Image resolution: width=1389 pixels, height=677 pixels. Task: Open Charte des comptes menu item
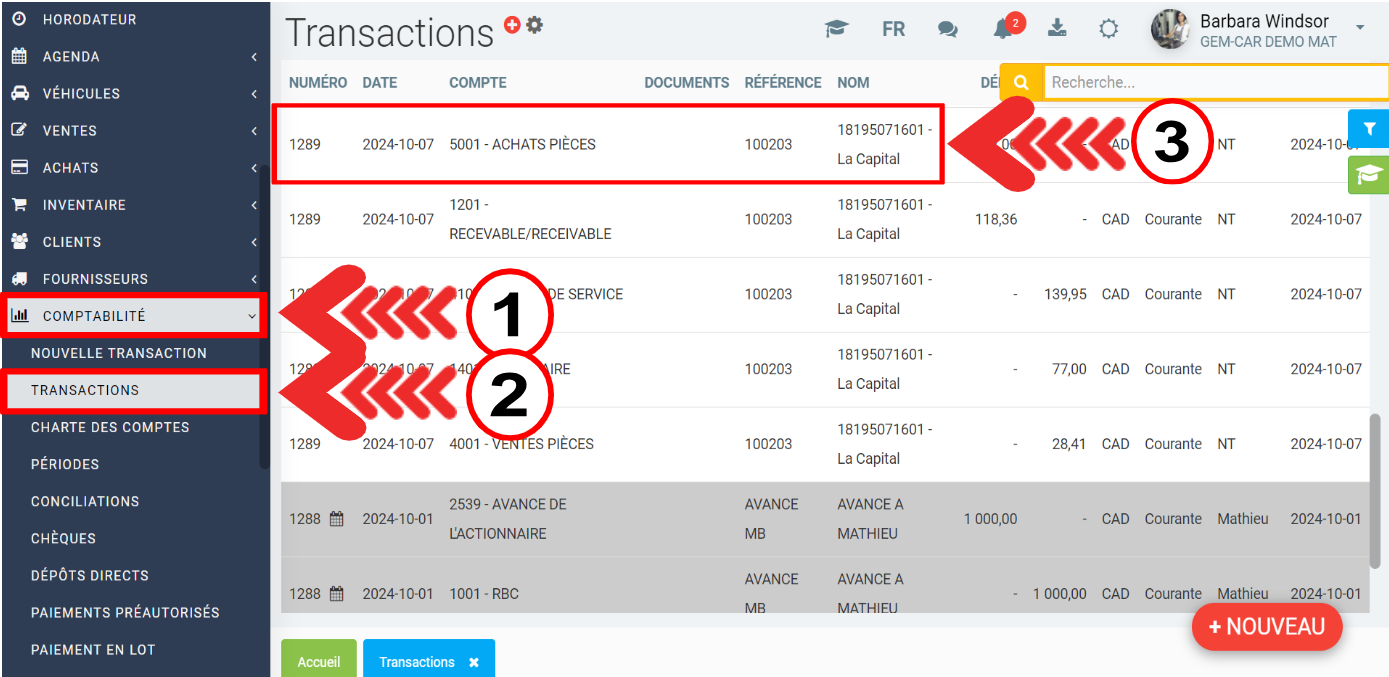click(110, 427)
